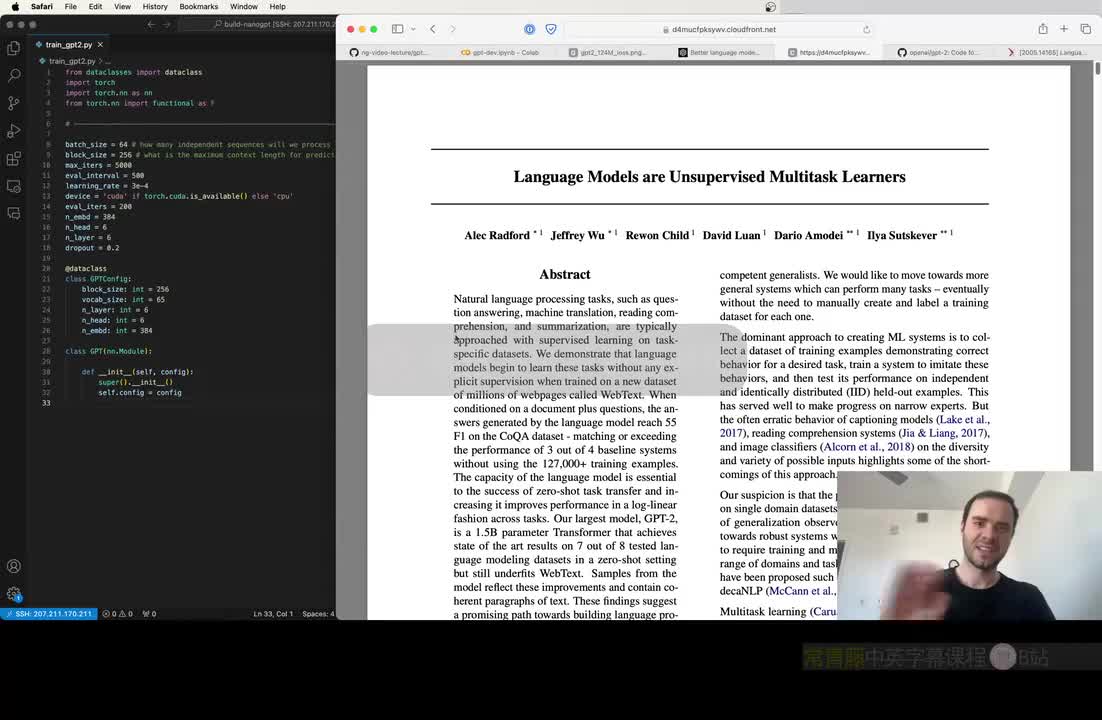Click Ln 33, Col 1 status entry

click(273, 614)
